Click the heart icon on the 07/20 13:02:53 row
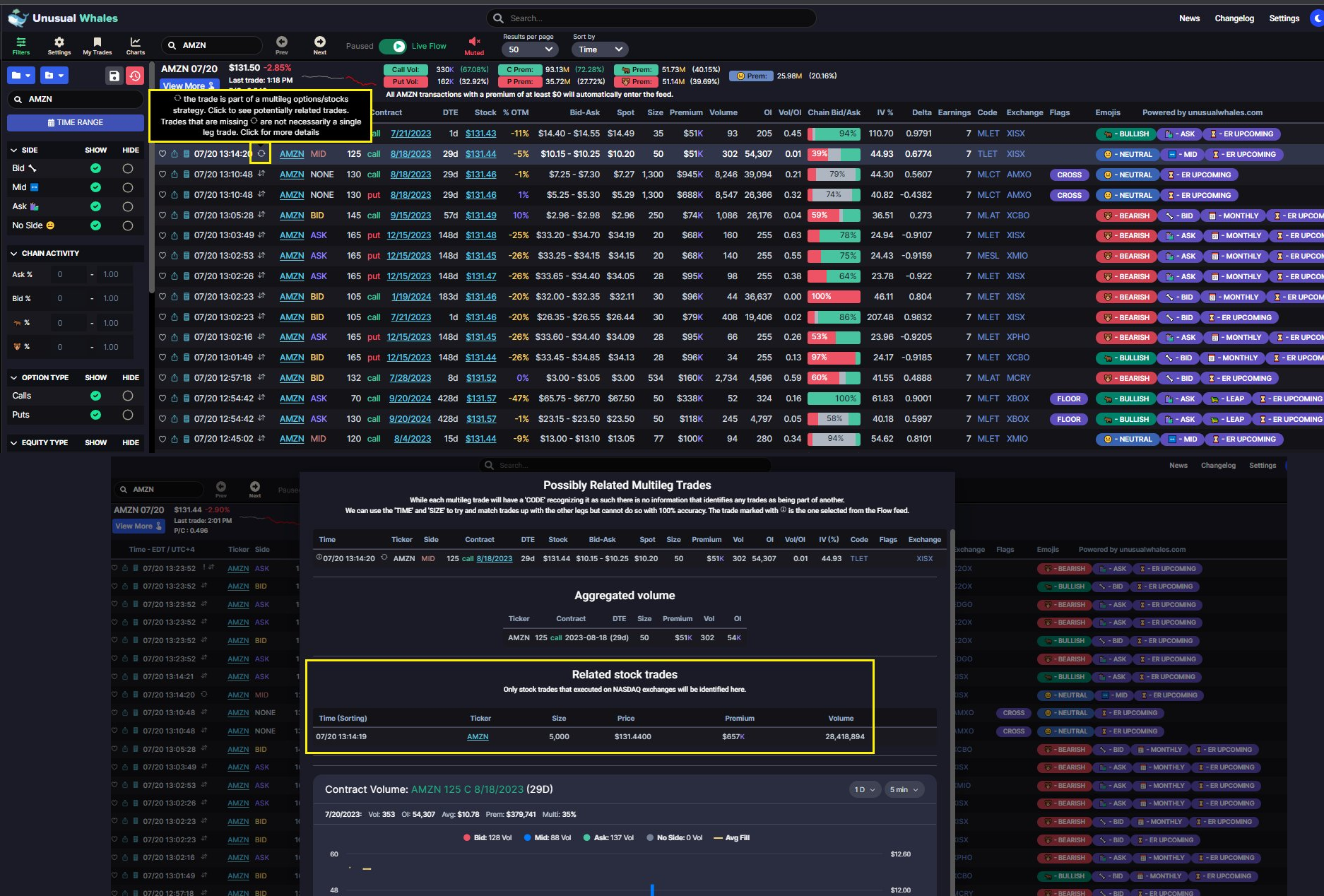This screenshot has width=1324, height=896. point(162,256)
